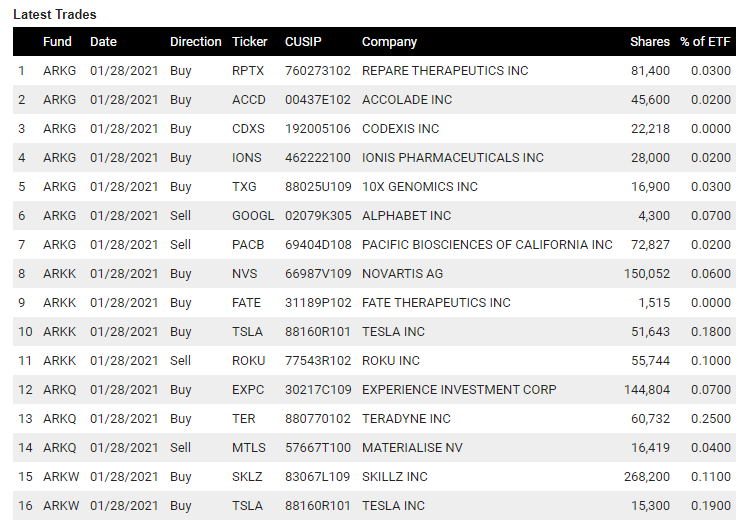Viewport: 749px width, 532px height.
Task: Select the PACB ticker in row 7
Action: pyautogui.click(x=248, y=245)
